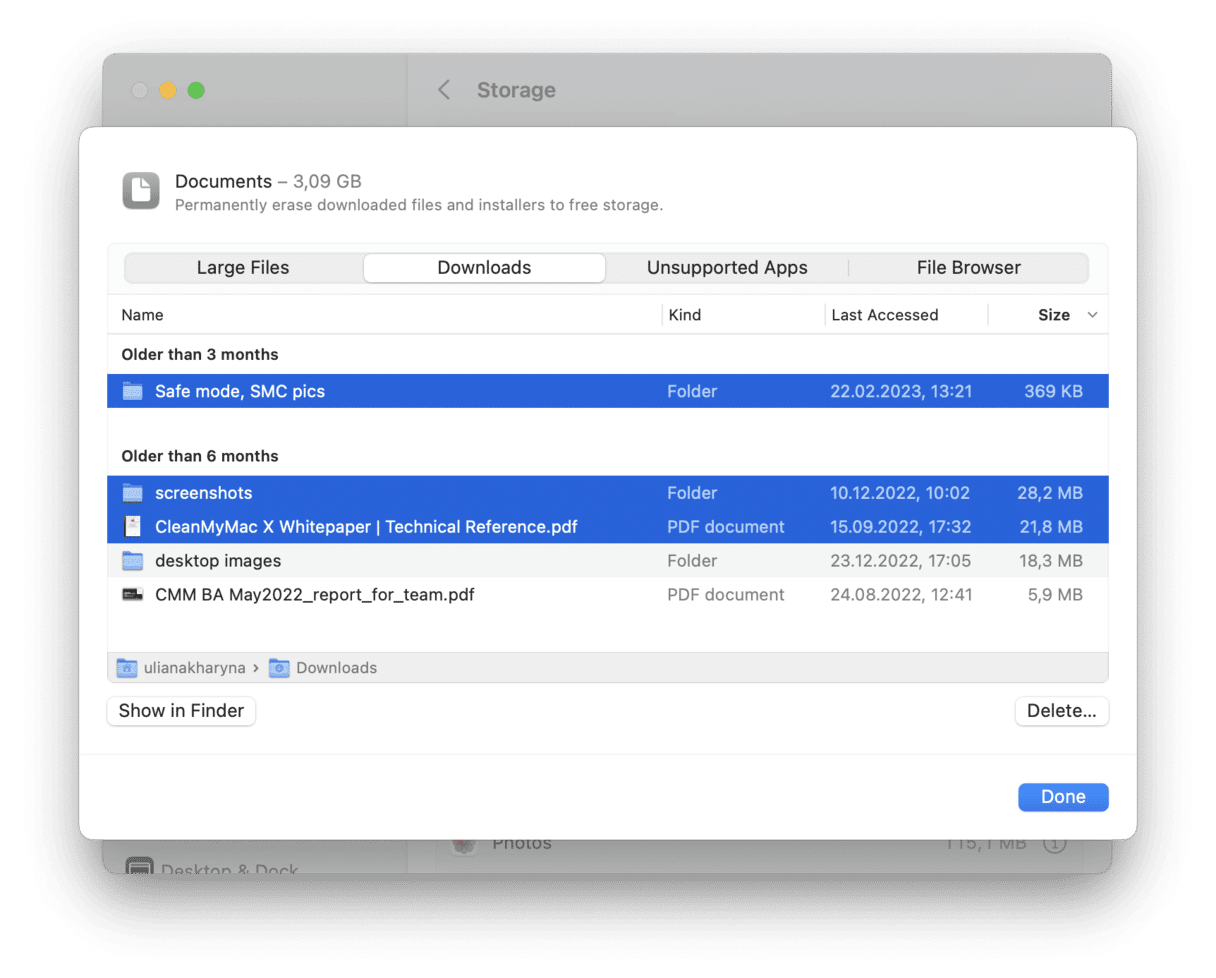Switch to the Large Files tab
1216x978 pixels.
coord(243,267)
